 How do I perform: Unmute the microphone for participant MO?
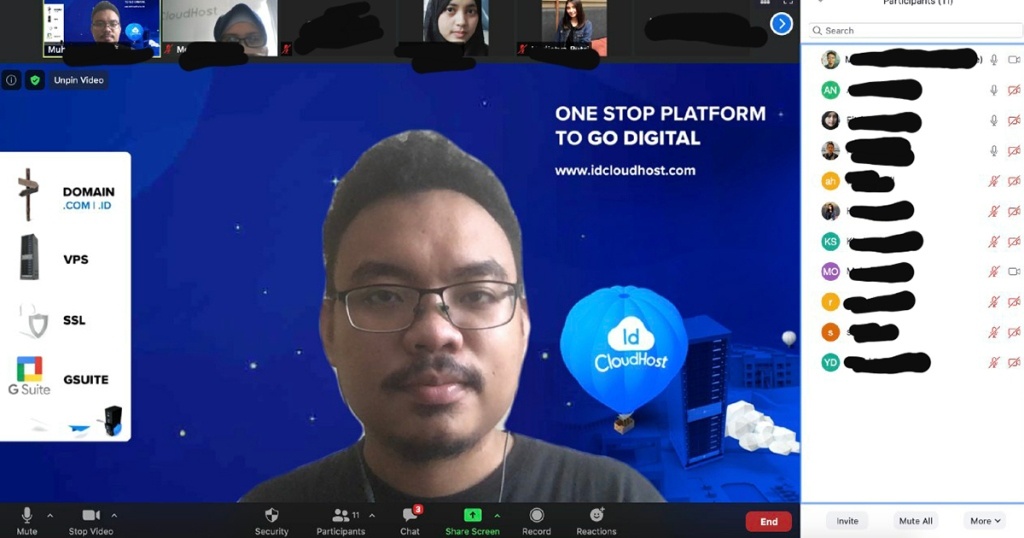[994, 272]
